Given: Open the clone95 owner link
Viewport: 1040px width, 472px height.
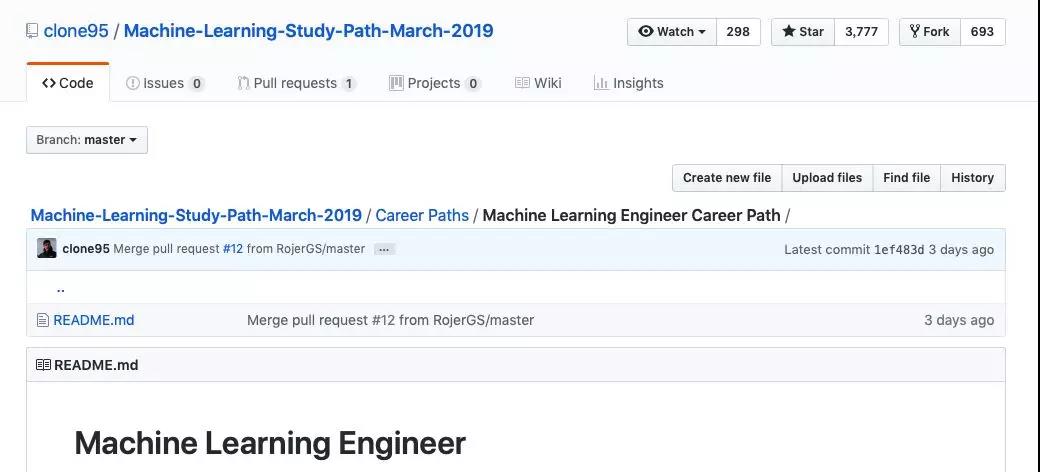Looking at the screenshot, I should tap(76, 31).
